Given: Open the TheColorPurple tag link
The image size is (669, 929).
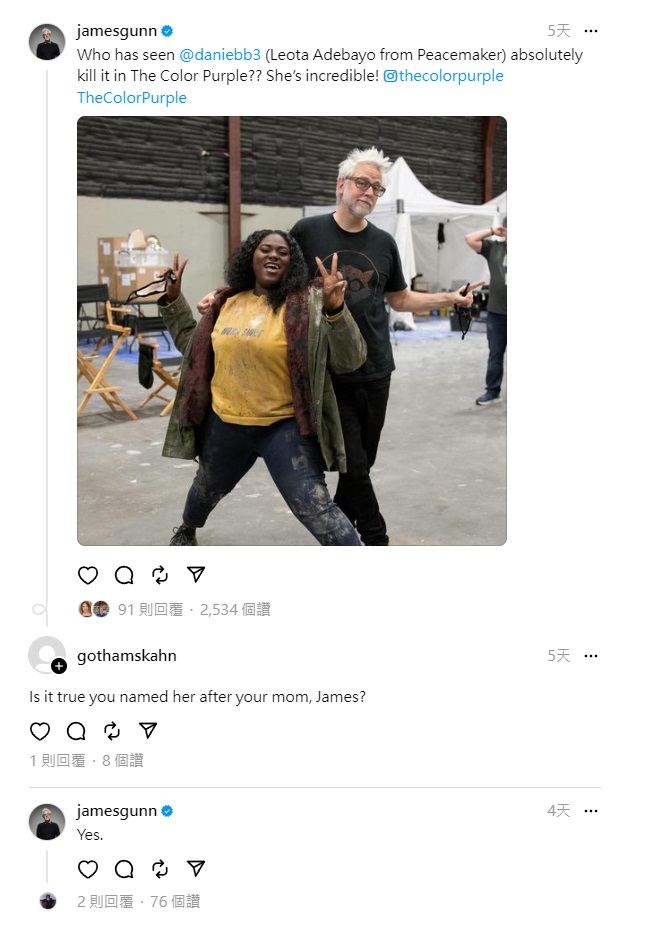Looking at the screenshot, I should (132, 98).
